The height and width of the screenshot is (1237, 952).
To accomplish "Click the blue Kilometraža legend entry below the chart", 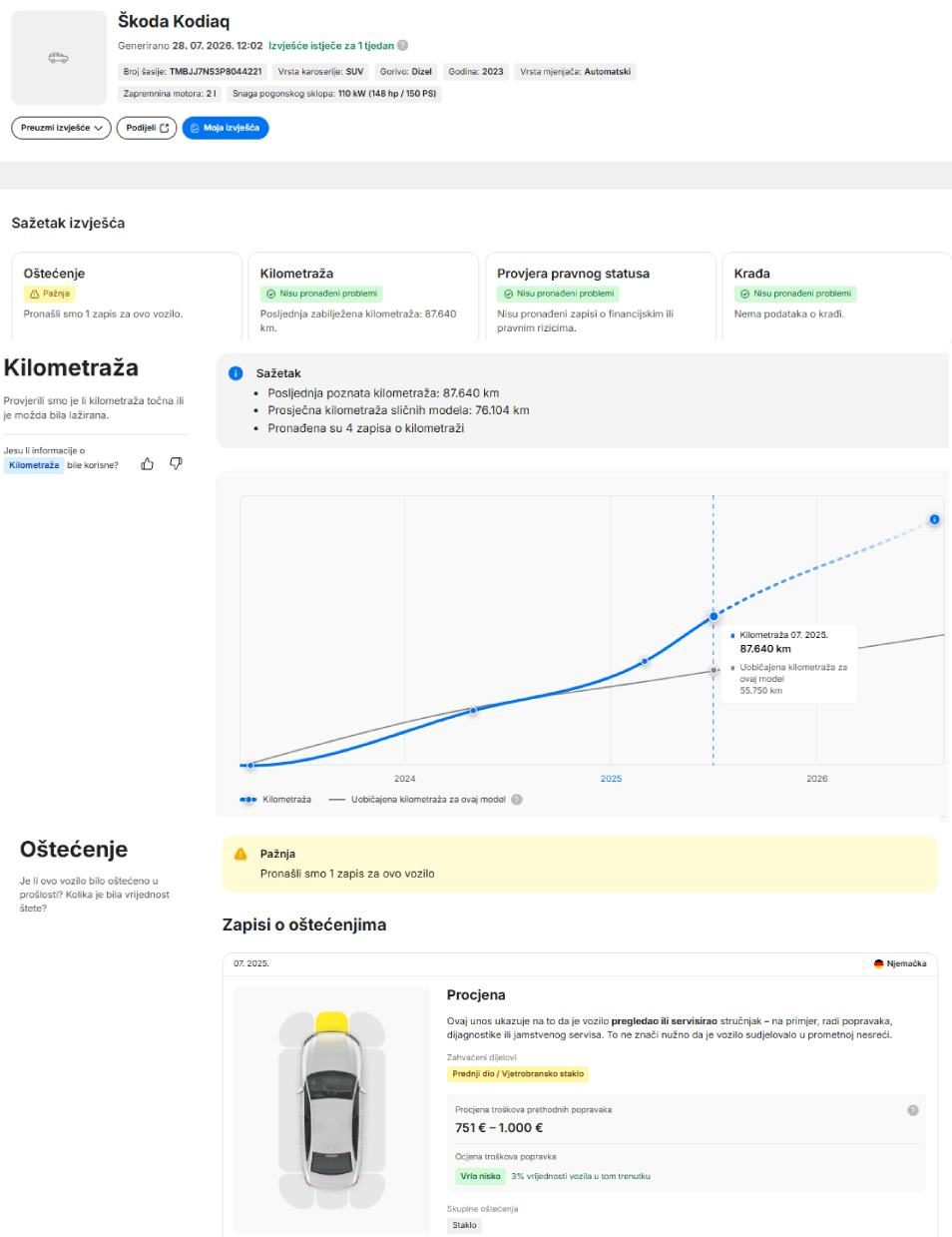I will [275, 800].
